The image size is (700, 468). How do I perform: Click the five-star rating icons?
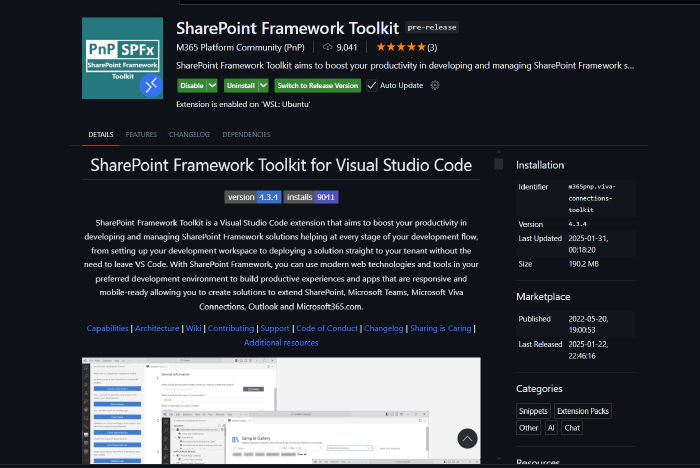click(x=399, y=47)
